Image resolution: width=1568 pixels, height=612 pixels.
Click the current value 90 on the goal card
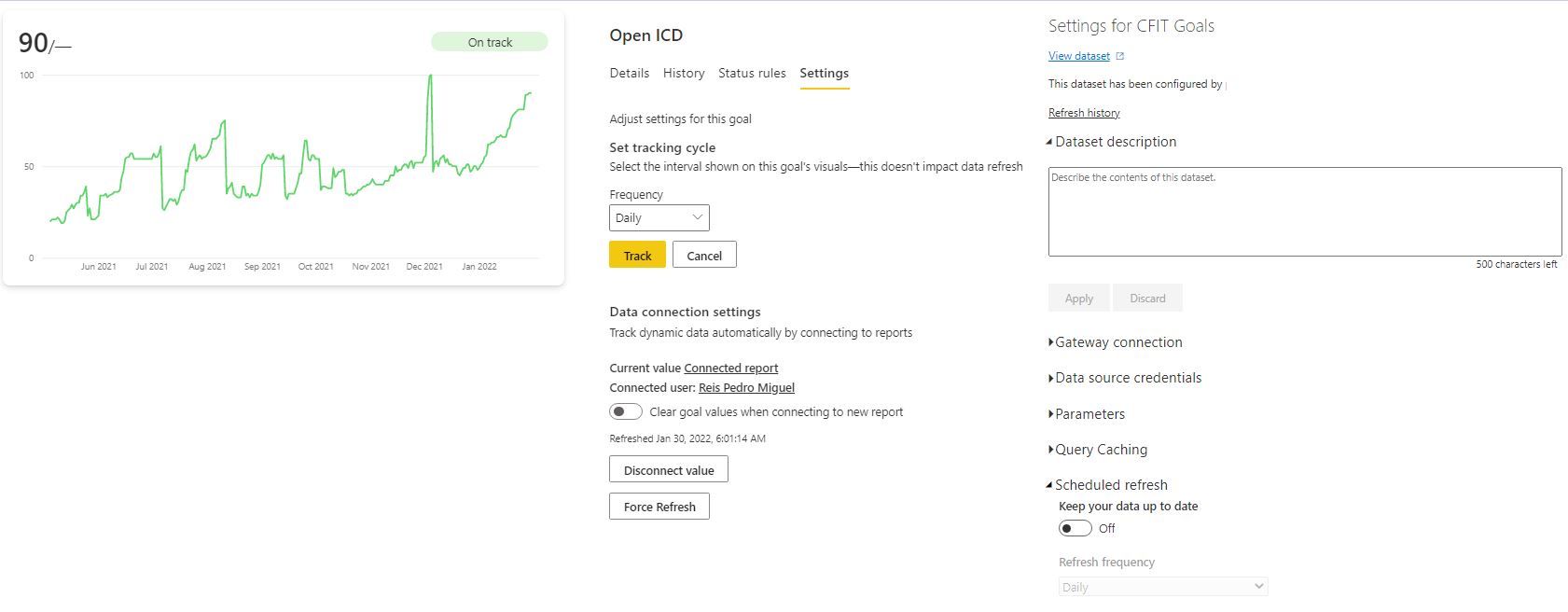point(34,43)
